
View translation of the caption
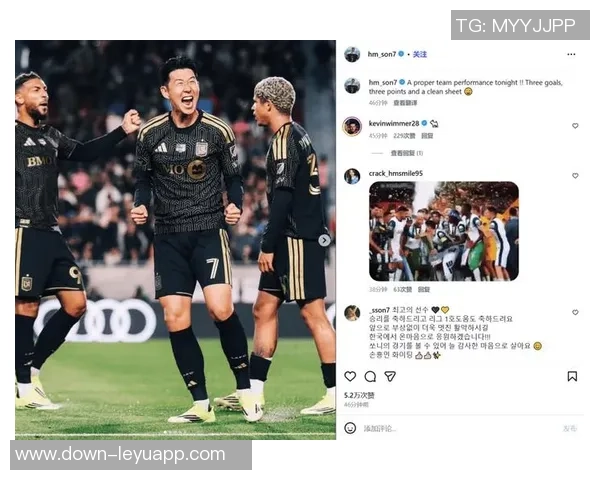pyautogui.click(x=405, y=103)
